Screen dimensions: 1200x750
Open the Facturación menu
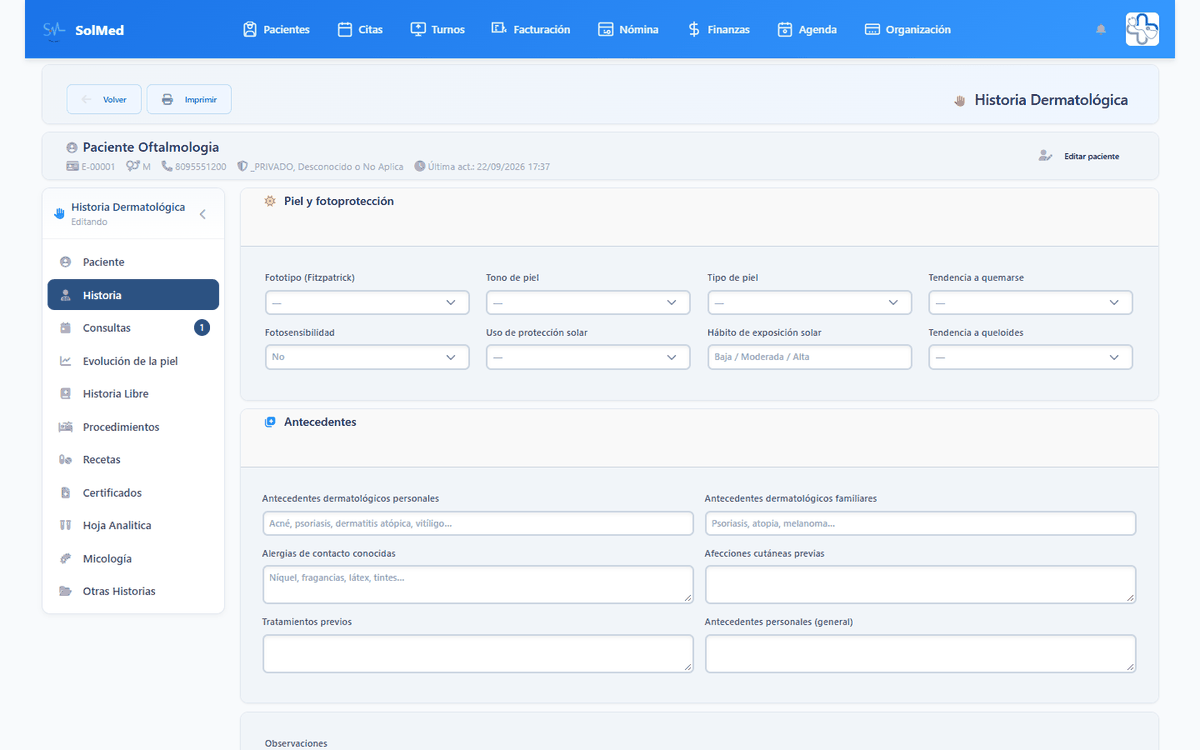[x=530, y=30]
